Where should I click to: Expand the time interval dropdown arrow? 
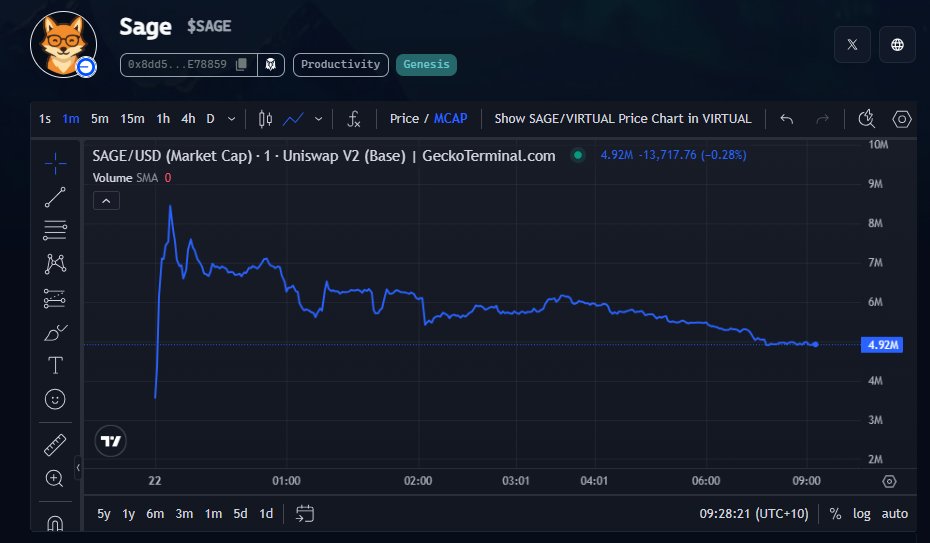click(232, 119)
